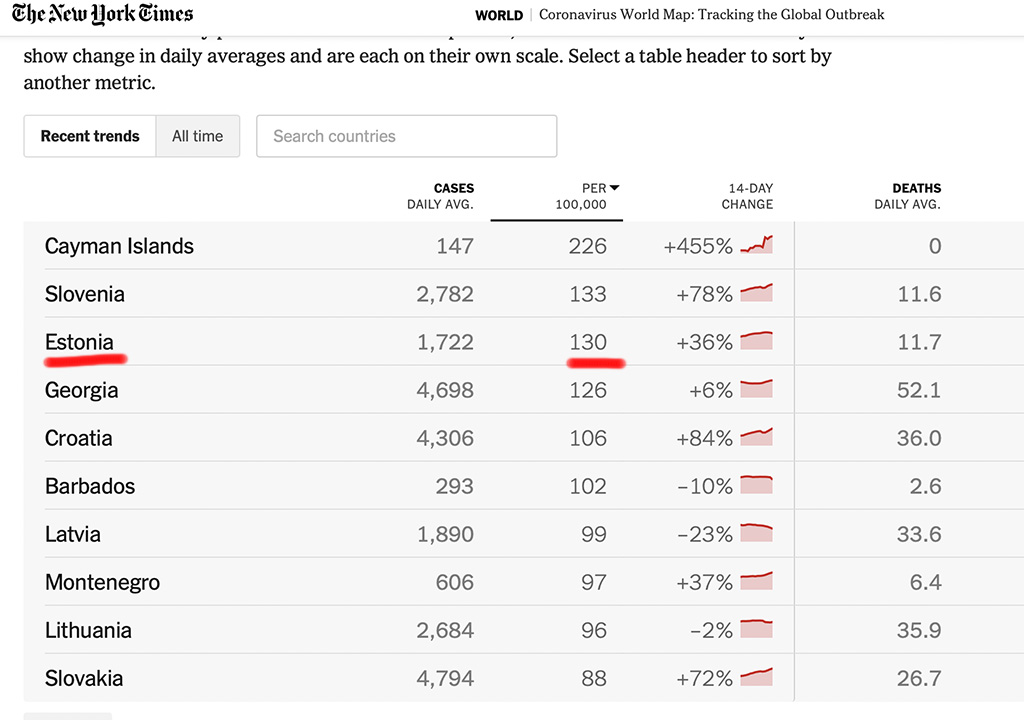
Task: Open the World section link
Action: [x=499, y=15]
